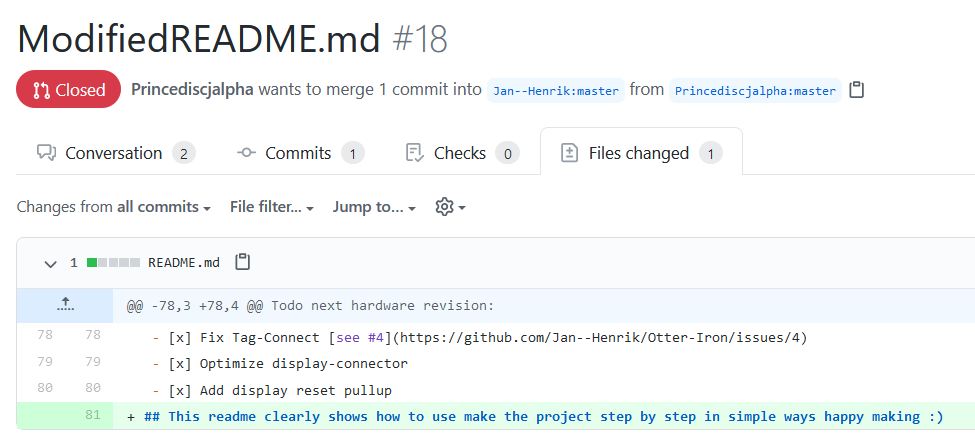975x446 pixels.
Task: Open the 'Changes from all commits' dropdown
Action: tap(114, 207)
